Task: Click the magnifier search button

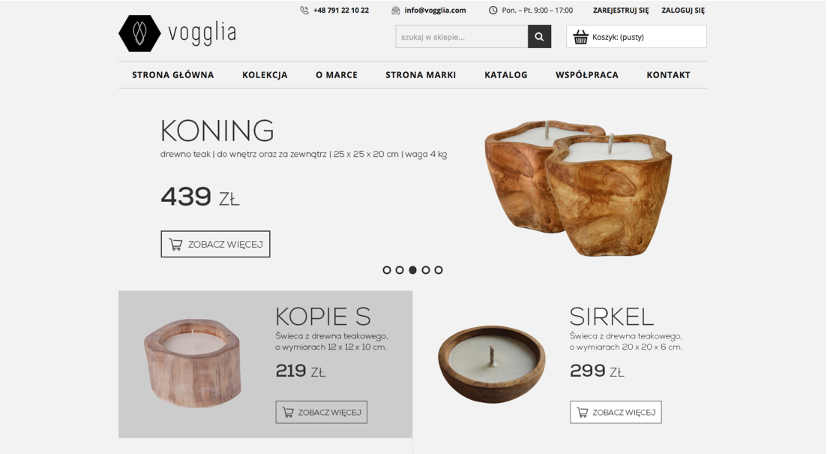Action: 539,36
